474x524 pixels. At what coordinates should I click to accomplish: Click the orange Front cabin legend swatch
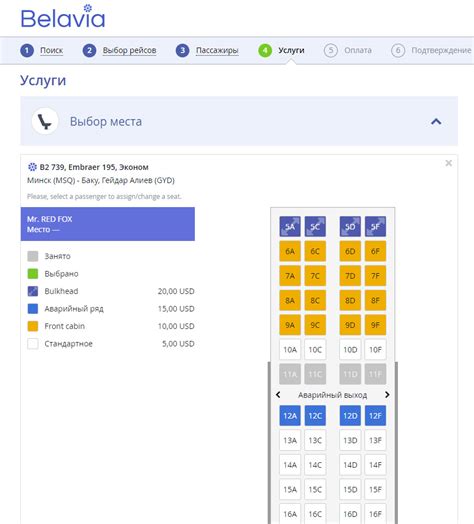pos(33,326)
